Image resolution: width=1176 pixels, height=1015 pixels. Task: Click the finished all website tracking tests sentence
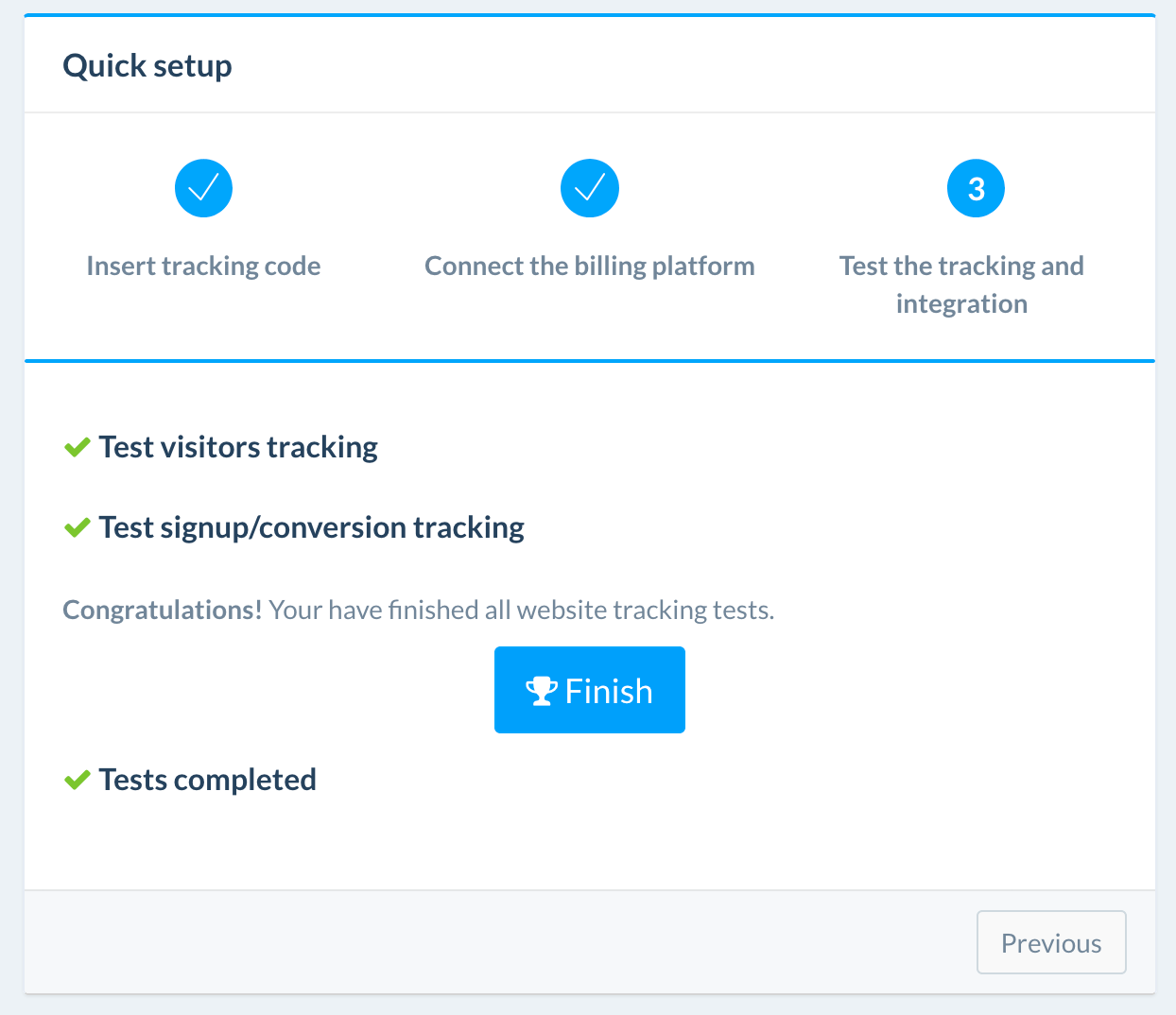point(521,611)
